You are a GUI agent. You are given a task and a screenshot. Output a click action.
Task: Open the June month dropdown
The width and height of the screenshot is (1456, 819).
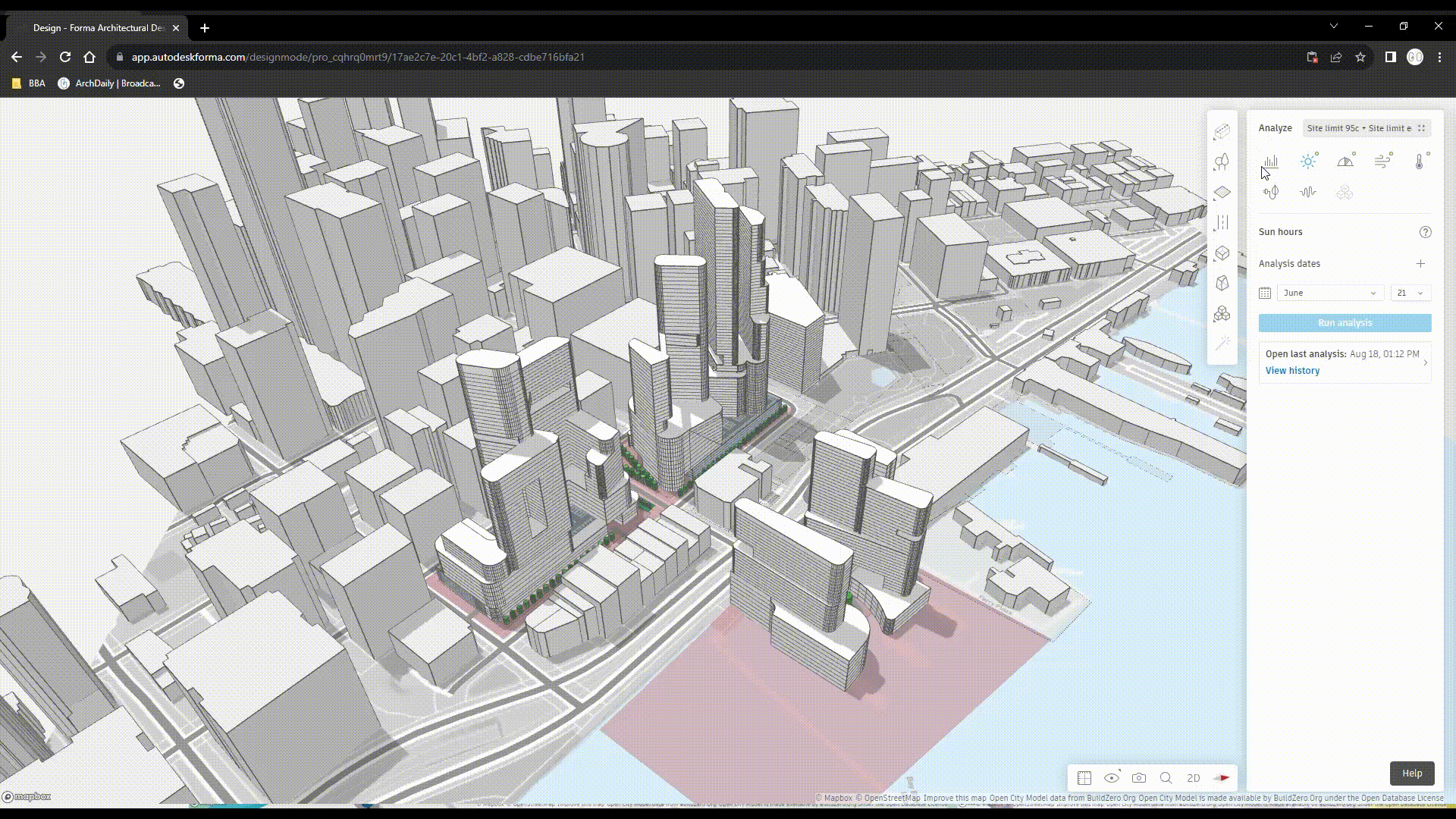tap(1330, 293)
